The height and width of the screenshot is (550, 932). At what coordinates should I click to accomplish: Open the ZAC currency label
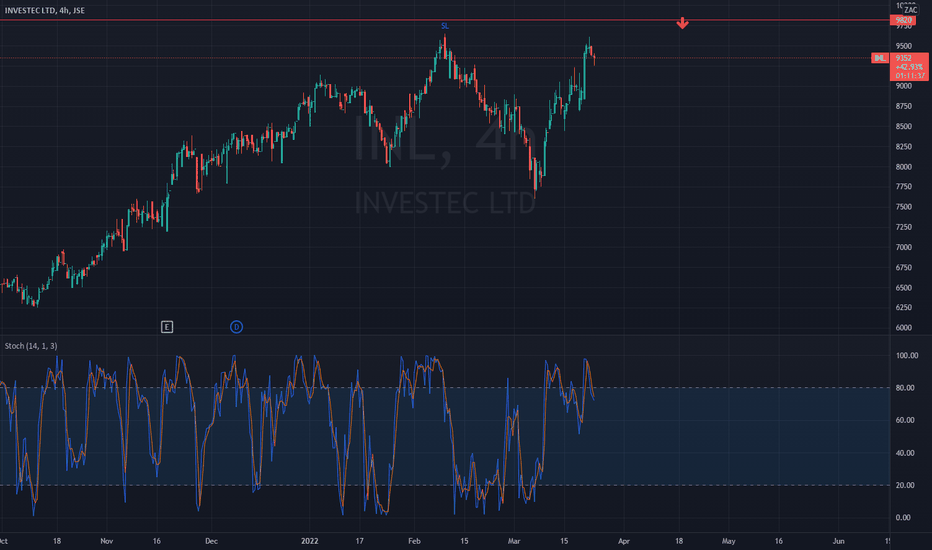[x=910, y=10]
